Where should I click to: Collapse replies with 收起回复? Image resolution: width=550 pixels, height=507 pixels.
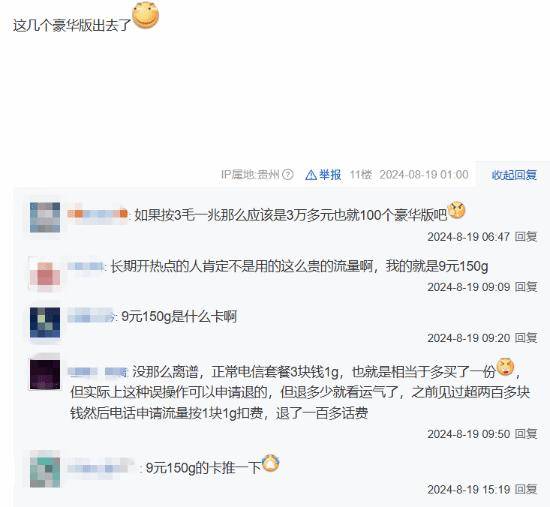(514, 175)
